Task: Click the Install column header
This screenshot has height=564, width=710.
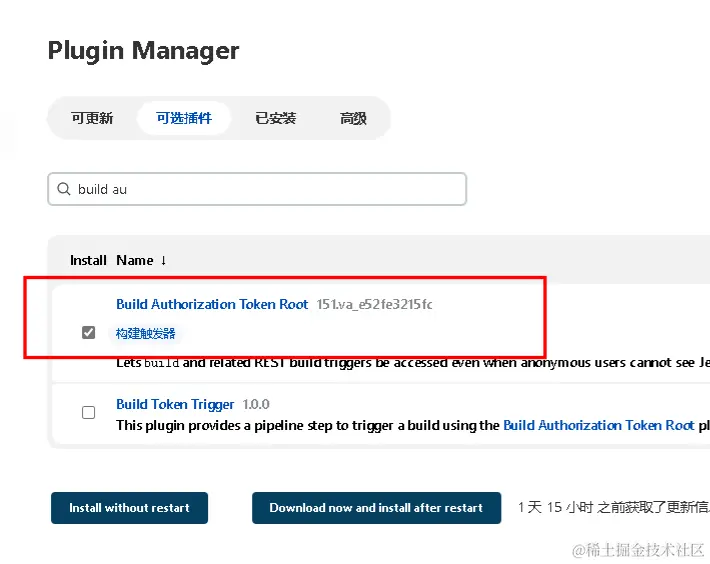Action: (88, 260)
